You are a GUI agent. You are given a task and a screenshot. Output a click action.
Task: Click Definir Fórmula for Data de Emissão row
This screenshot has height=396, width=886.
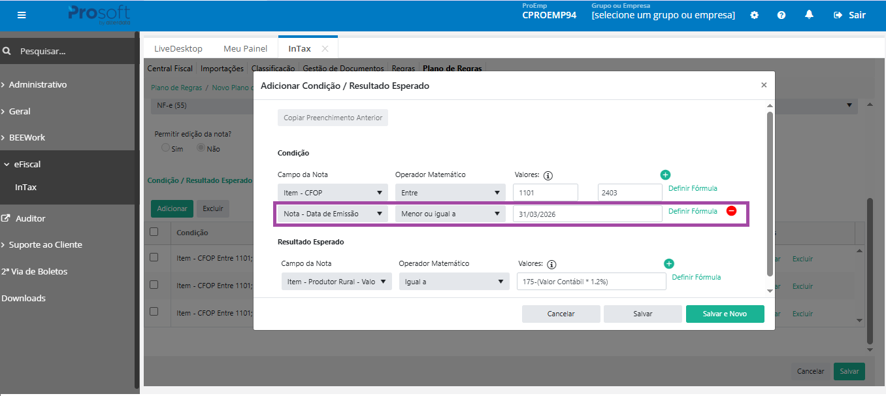(x=693, y=211)
